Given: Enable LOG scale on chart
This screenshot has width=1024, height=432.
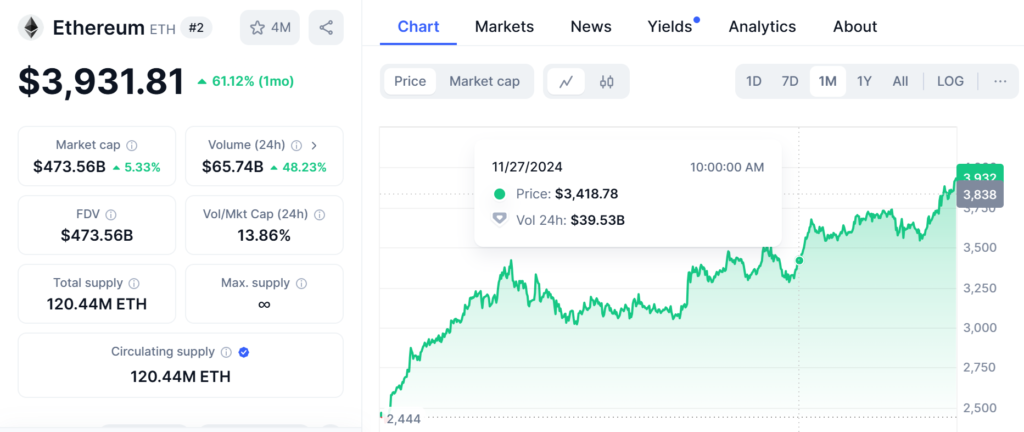Looking at the screenshot, I should [950, 81].
